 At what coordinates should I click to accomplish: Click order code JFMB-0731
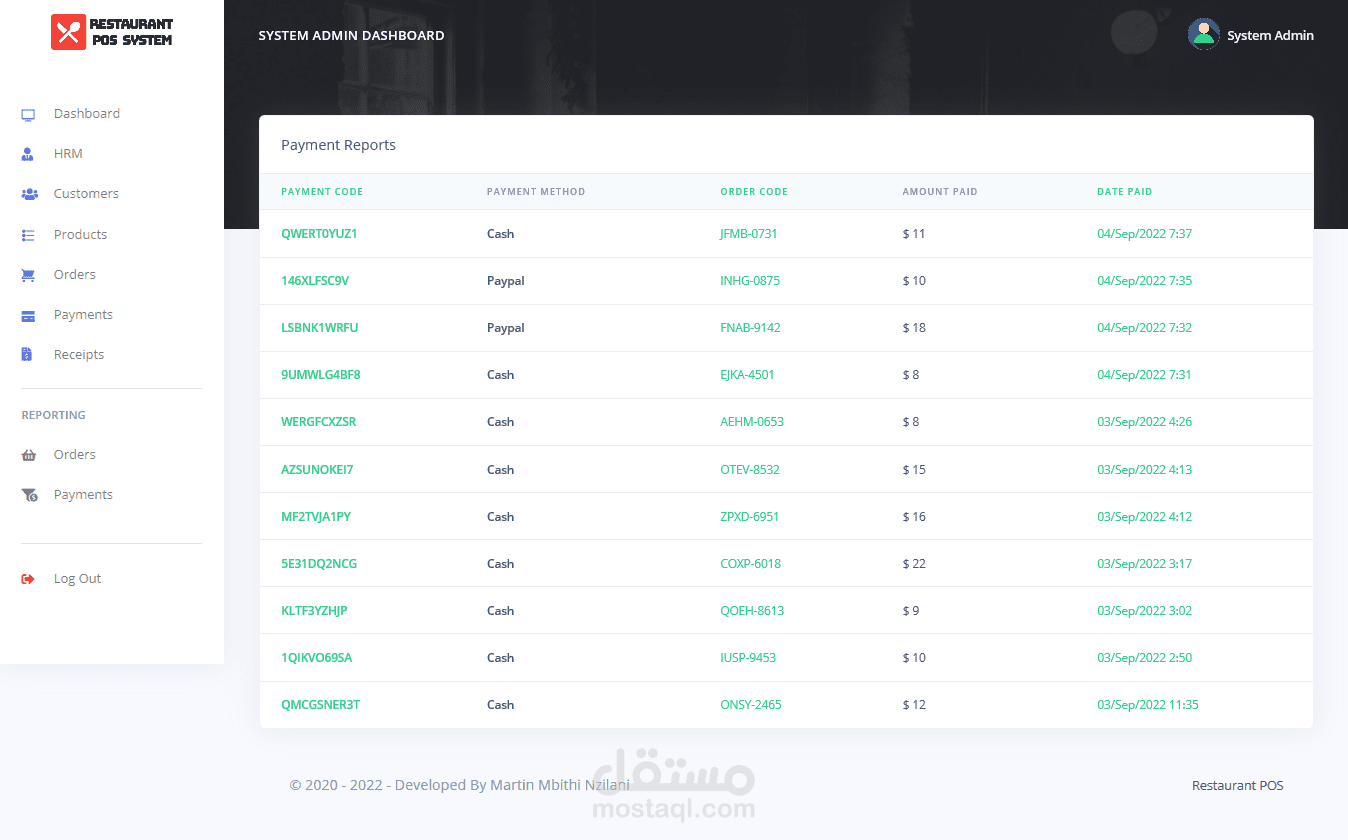pyautogui.click(x=749, y=234)
